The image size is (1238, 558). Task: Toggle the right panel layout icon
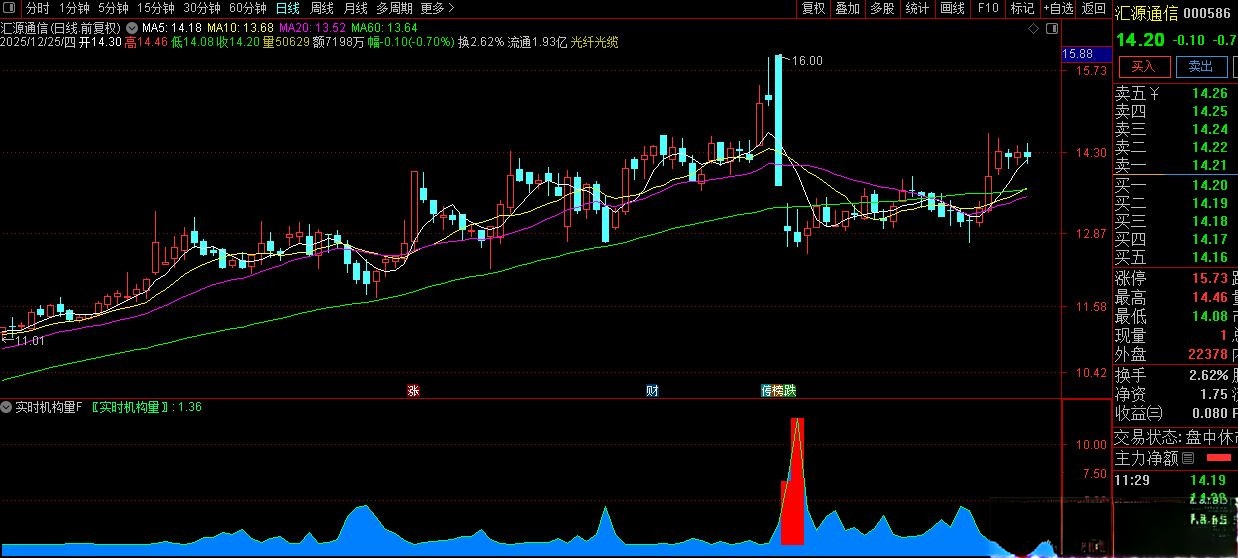click(1051, 28)
